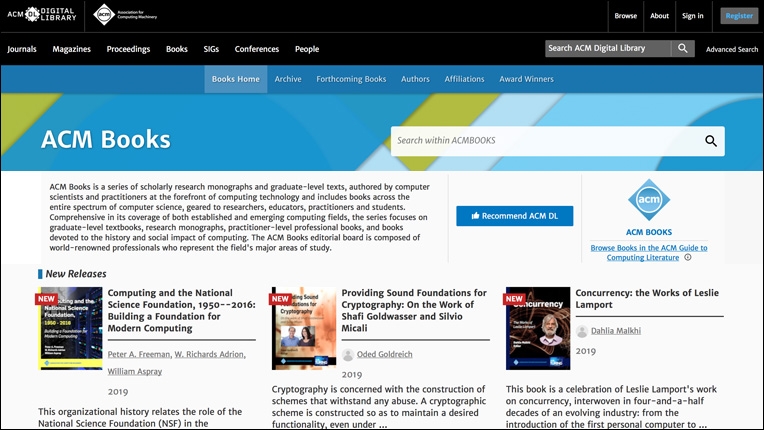The image size is (764, 430).
Task: Open the Advanced Search link
Action: (x=732, y=49)
